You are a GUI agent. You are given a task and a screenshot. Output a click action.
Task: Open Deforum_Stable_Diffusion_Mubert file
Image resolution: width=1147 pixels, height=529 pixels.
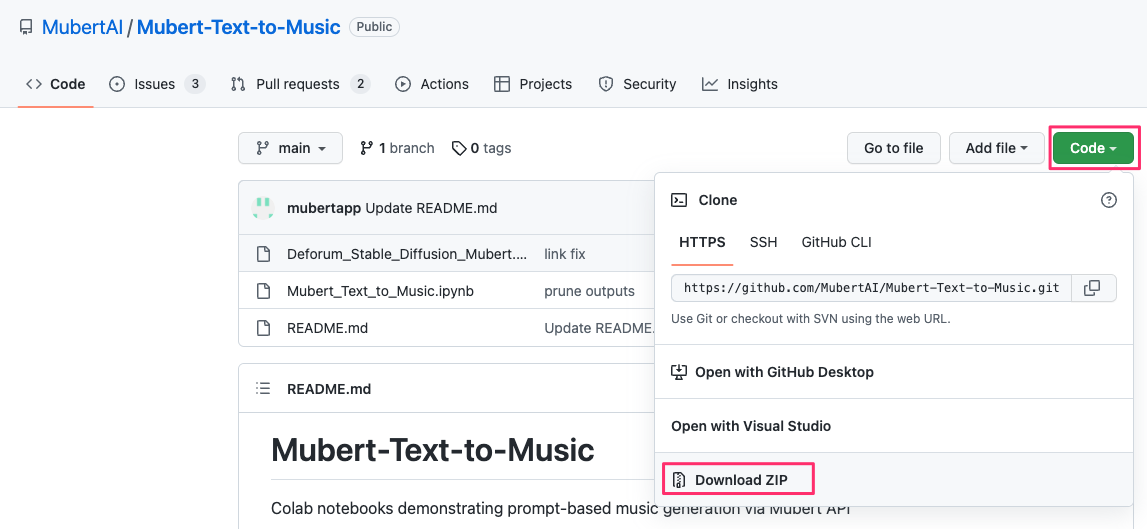(x=407, y=255)
